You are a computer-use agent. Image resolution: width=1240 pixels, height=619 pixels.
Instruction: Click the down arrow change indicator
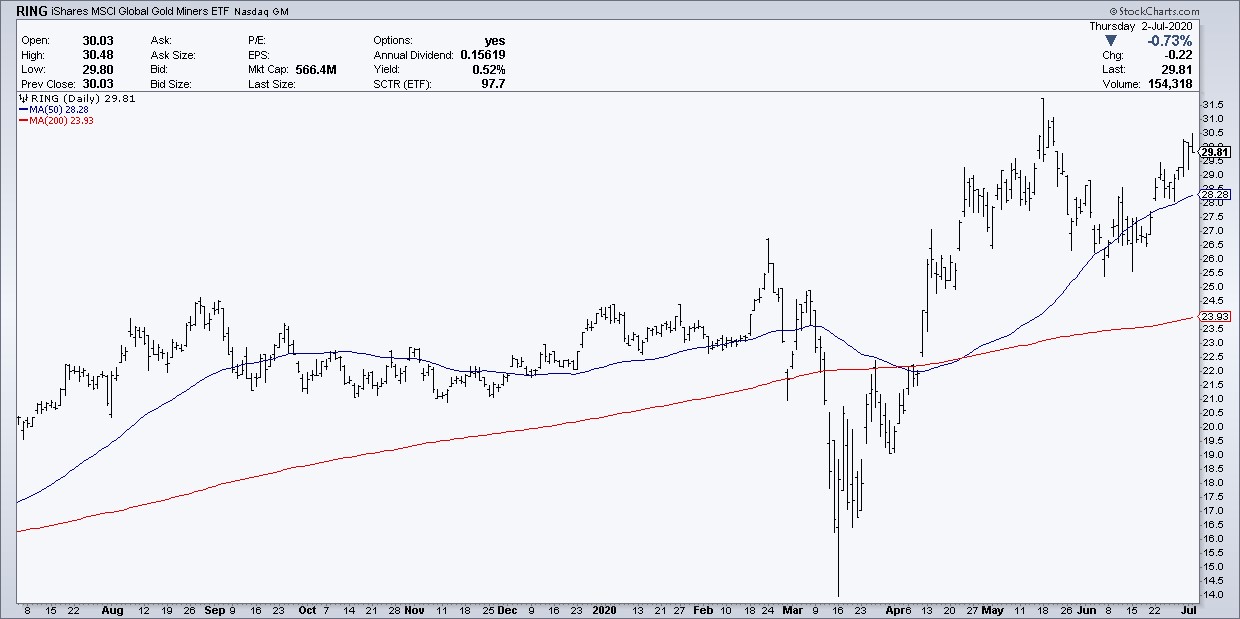tap(1095, 40)
